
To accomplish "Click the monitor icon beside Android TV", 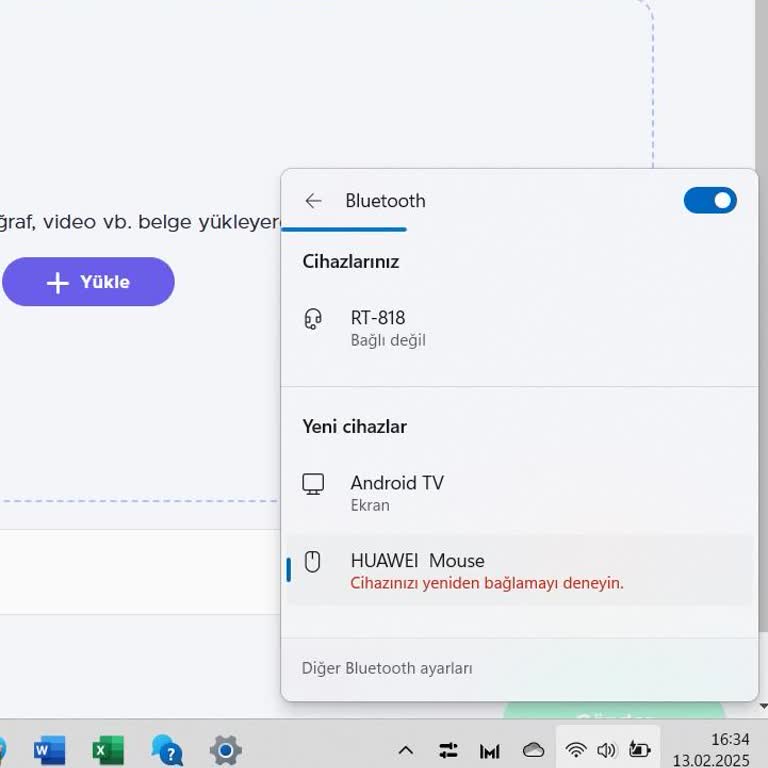I will click(x=313, y=485).
